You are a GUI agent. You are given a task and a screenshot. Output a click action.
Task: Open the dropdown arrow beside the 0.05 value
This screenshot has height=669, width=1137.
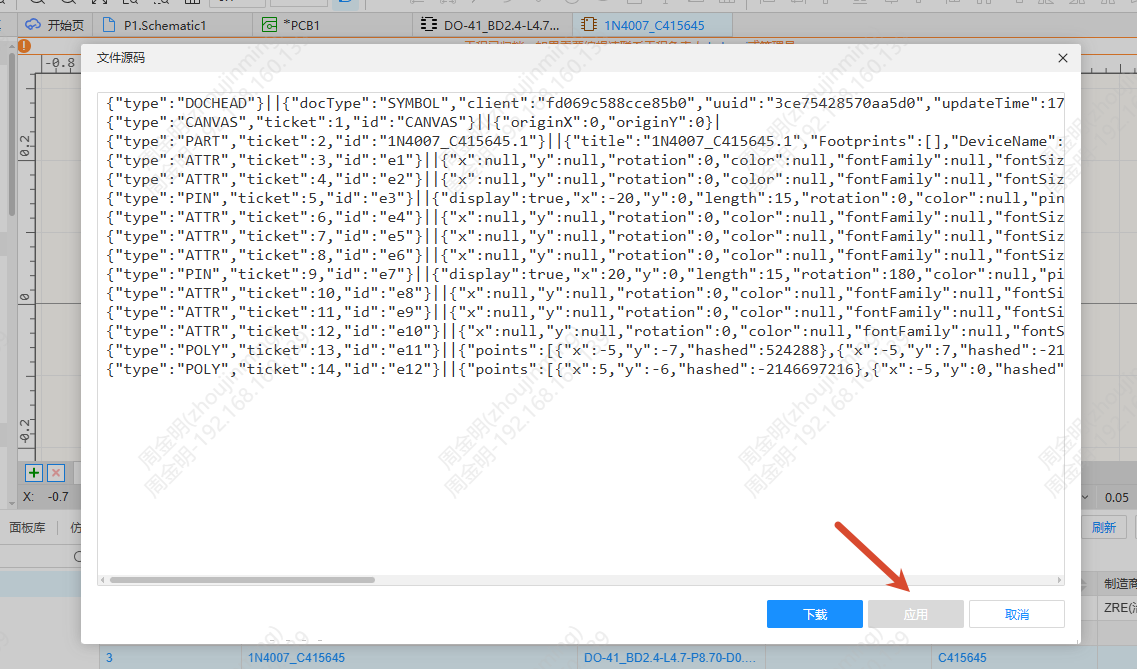point(1086,497)
